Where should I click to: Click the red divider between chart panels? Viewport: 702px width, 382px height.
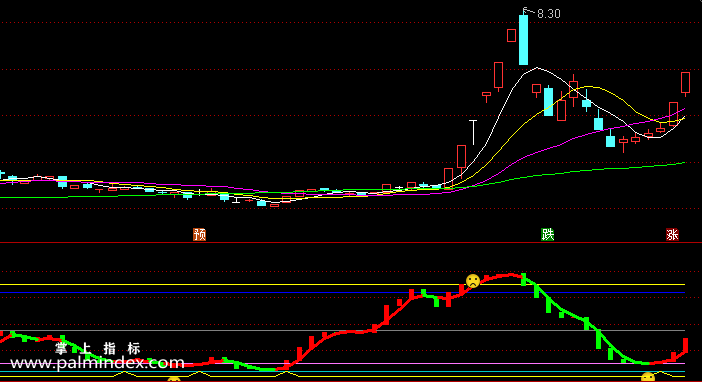click(x=351, y=242)
